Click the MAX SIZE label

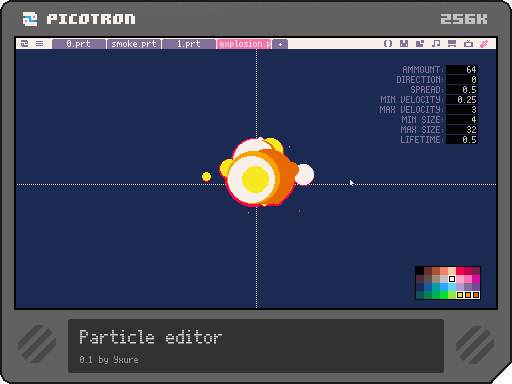(x=422, y=129)
